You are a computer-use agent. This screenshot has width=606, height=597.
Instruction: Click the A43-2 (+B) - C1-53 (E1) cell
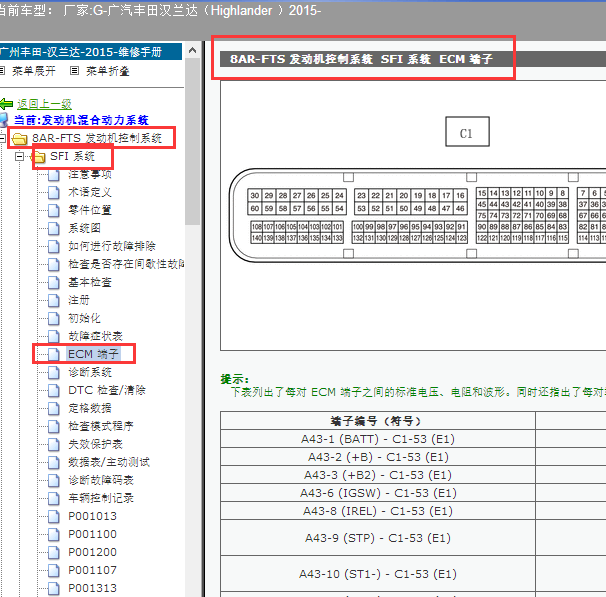click(x=378, y=457)
